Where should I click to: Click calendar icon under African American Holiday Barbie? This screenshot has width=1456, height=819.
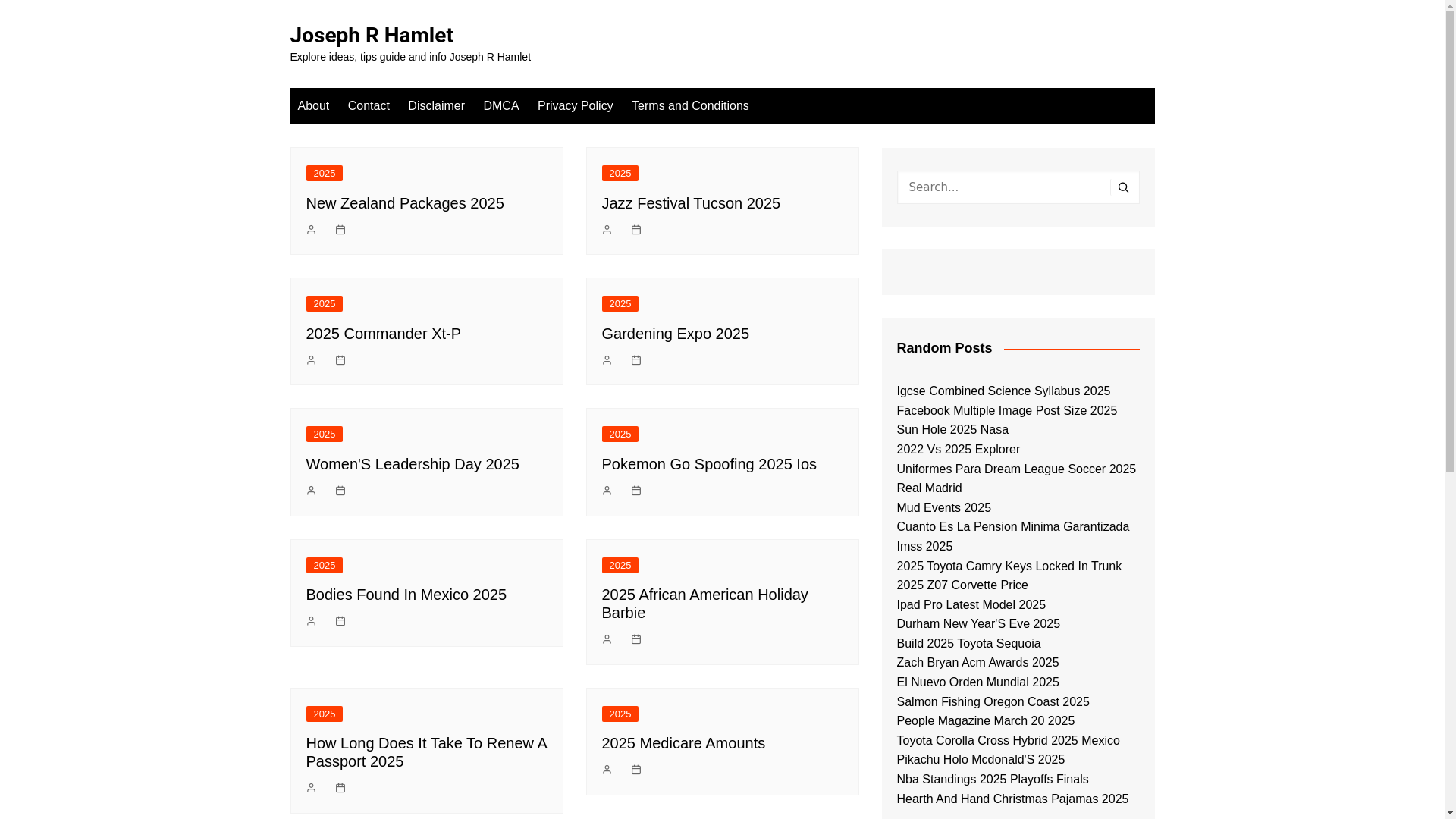coord(636,639)
